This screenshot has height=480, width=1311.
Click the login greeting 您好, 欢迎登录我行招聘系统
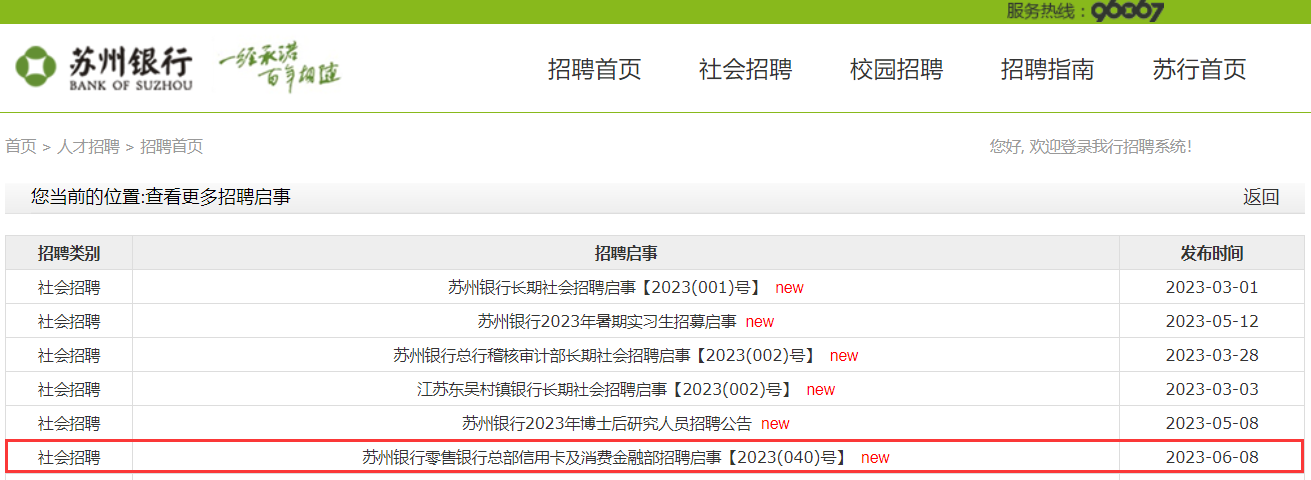click(1091, 146)
